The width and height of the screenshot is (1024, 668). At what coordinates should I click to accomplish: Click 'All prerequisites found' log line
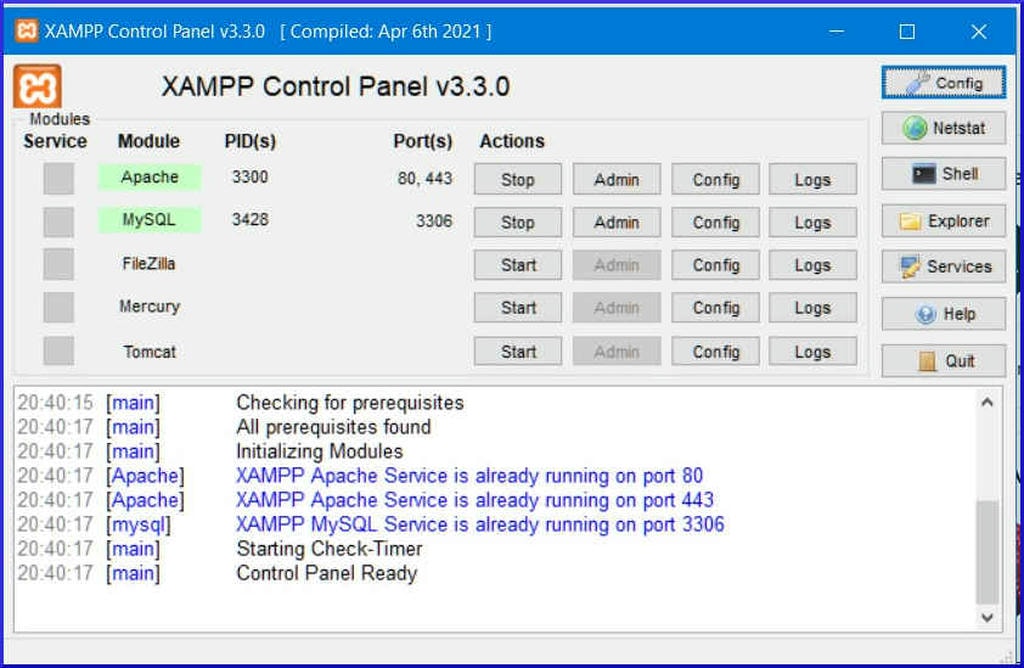pos(333,426)
